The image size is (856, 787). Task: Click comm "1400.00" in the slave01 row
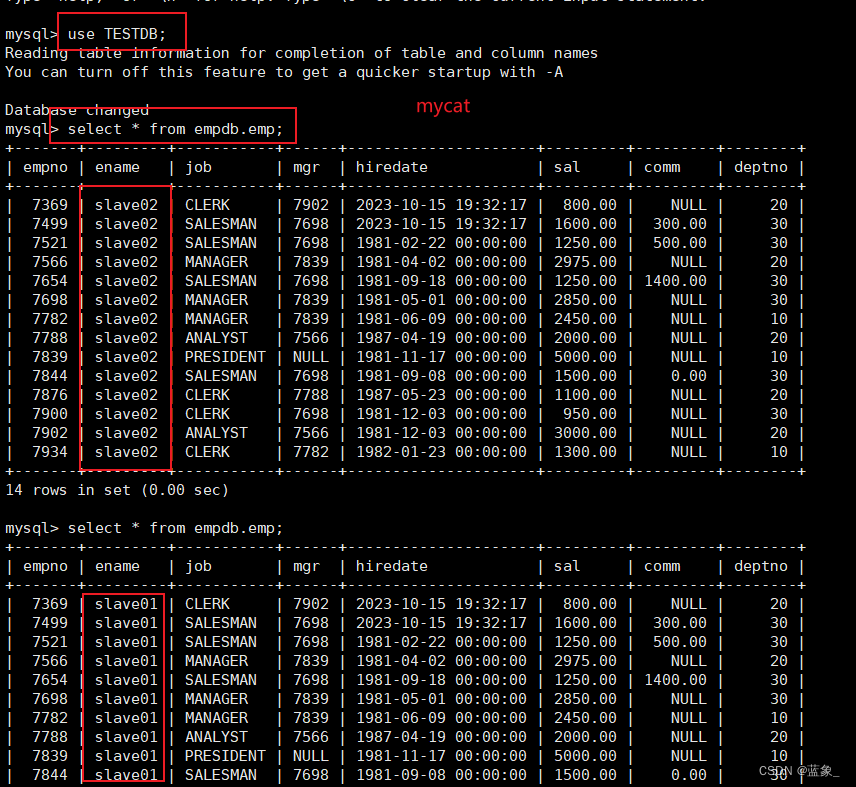point(675,680)
